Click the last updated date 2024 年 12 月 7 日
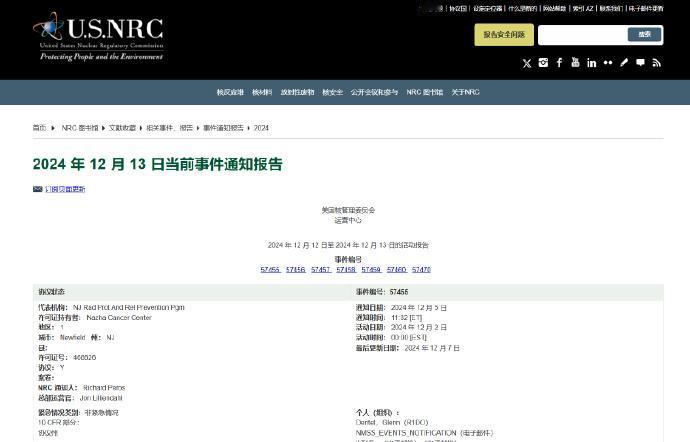The height and width of the screenshot is (442, 690). point(432,348)
